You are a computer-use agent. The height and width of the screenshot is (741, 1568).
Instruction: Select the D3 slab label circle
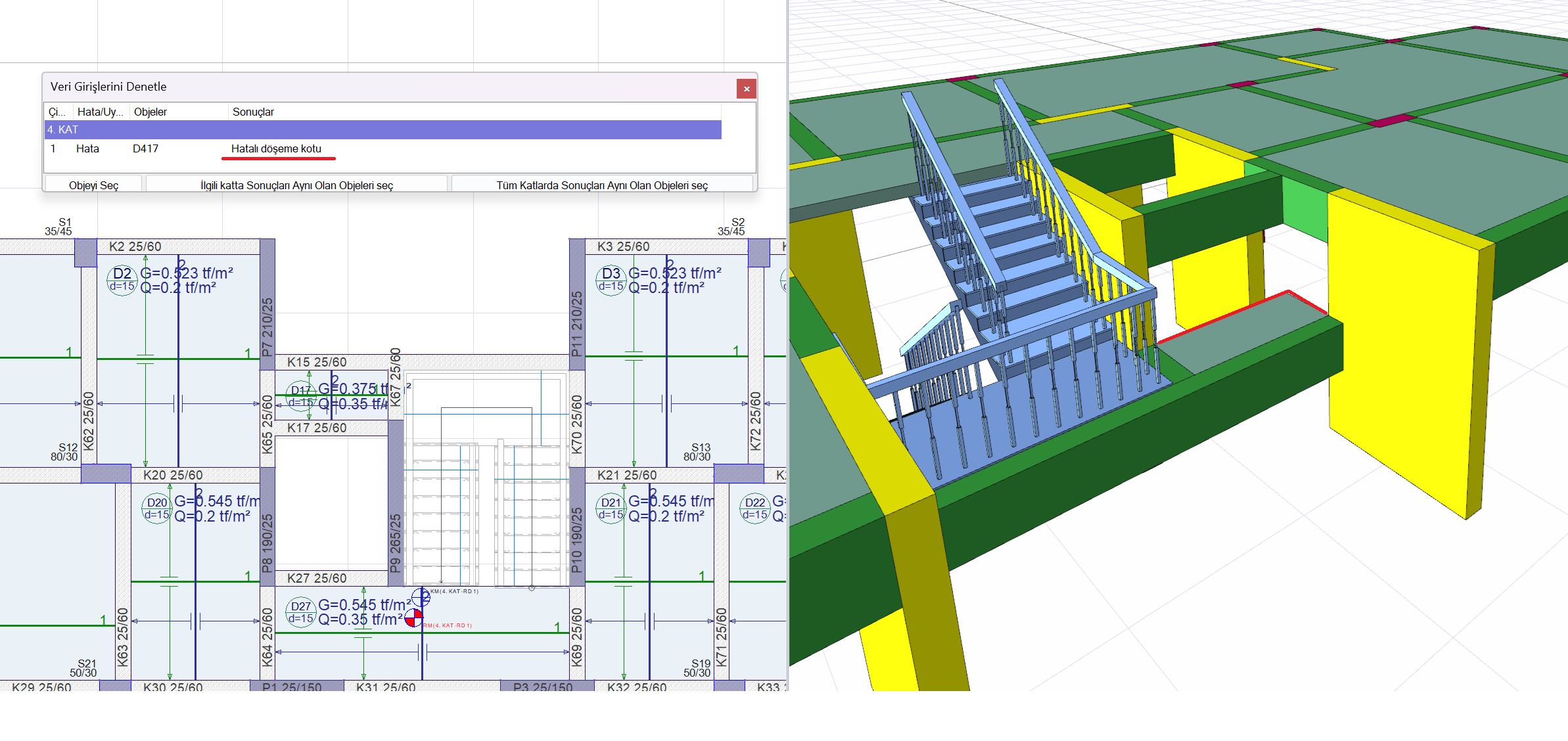(x=611, y=279)
